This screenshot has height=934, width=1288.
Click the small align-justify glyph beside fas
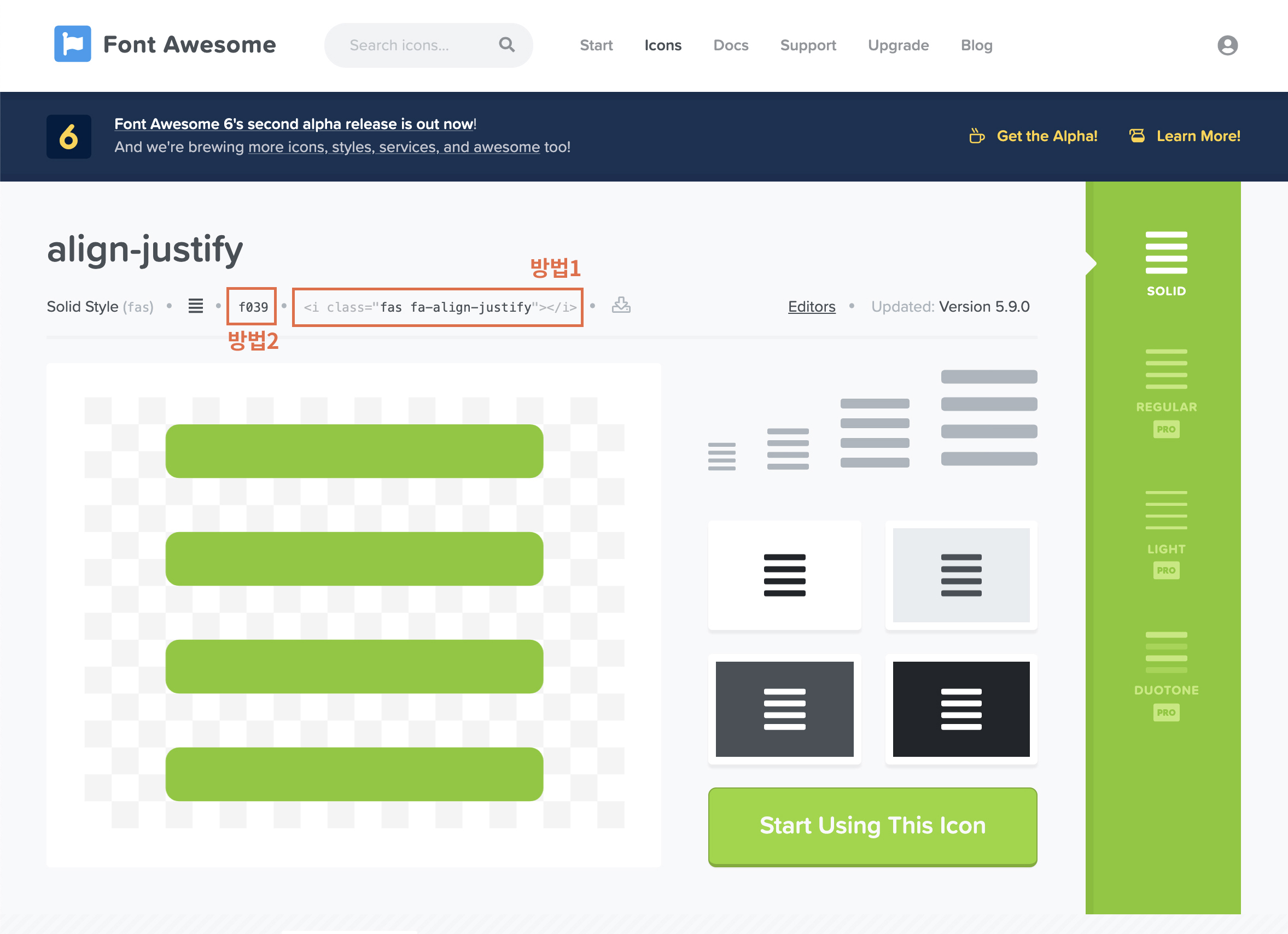point(195,306)
